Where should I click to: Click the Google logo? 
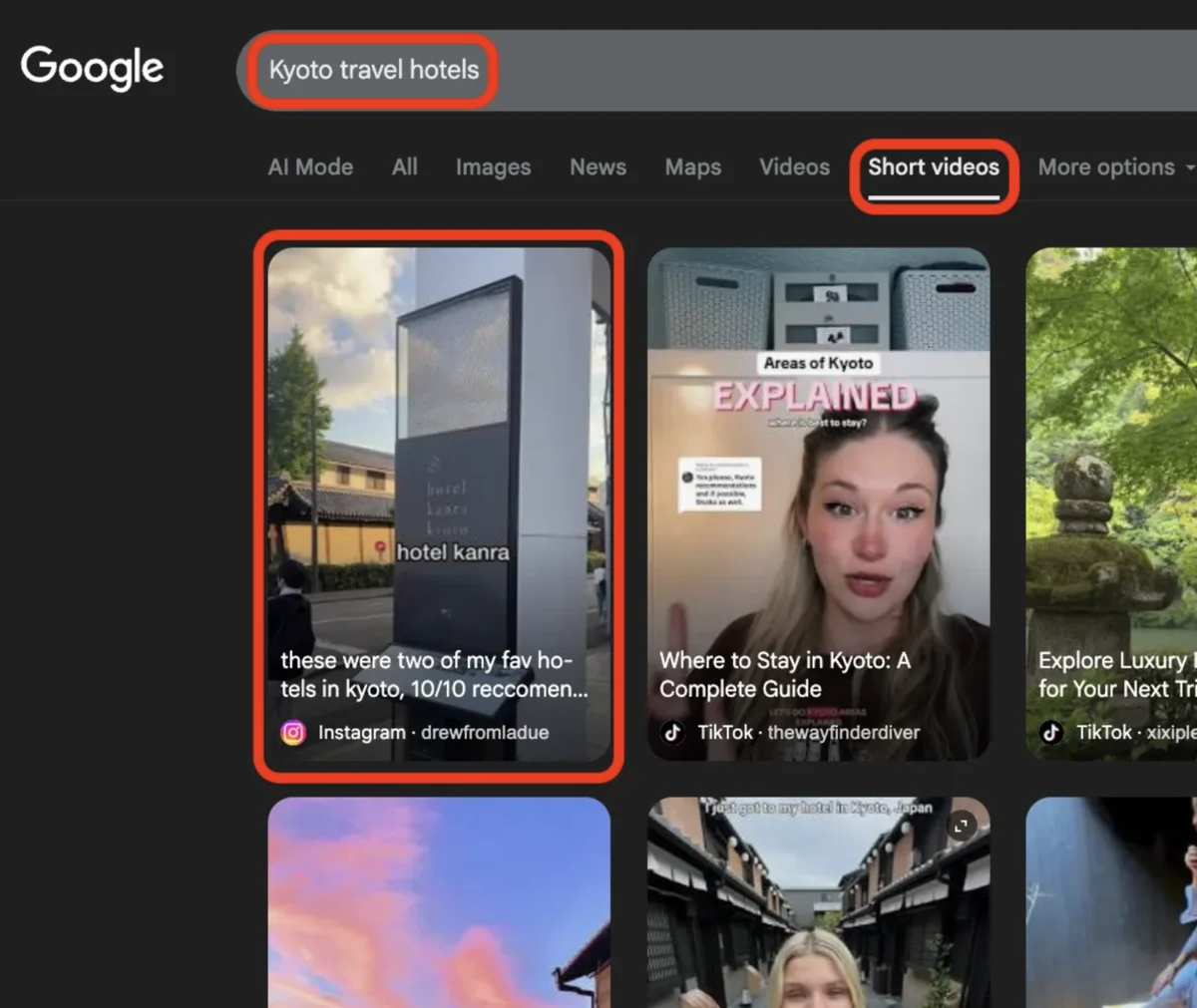point(92,68)
